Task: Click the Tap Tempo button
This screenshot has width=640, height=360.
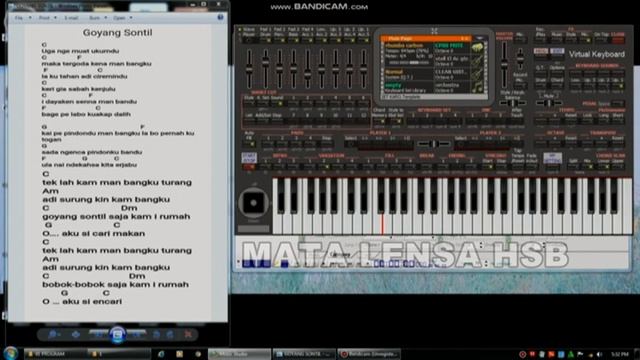Action: click(517, 167)
